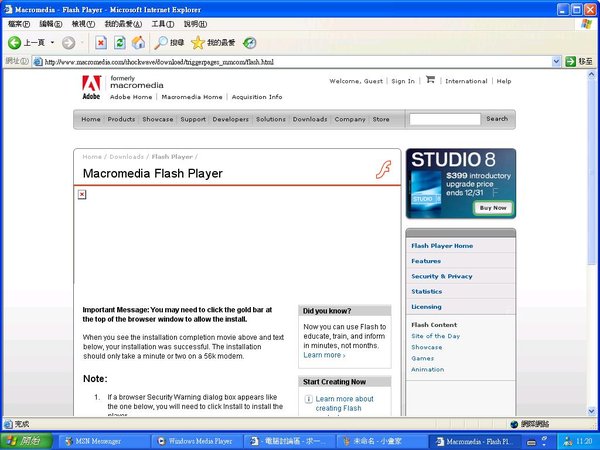Click the Statistics sidebar link
The width and height of the screenshot is (600, 450).
[x=426, y=292]
